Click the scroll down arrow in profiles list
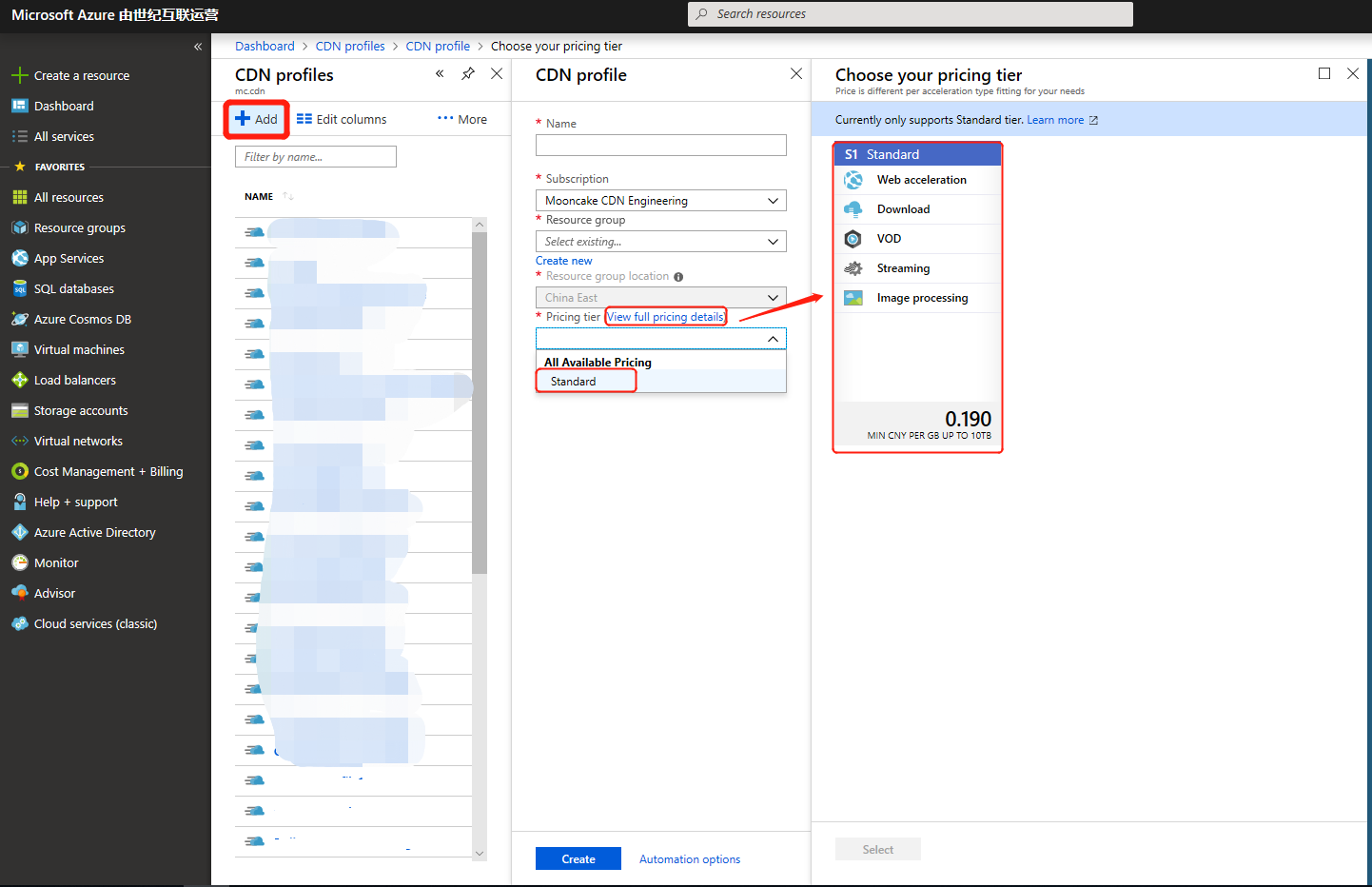Screen dimensions: 1372x887 pos(480,854)
